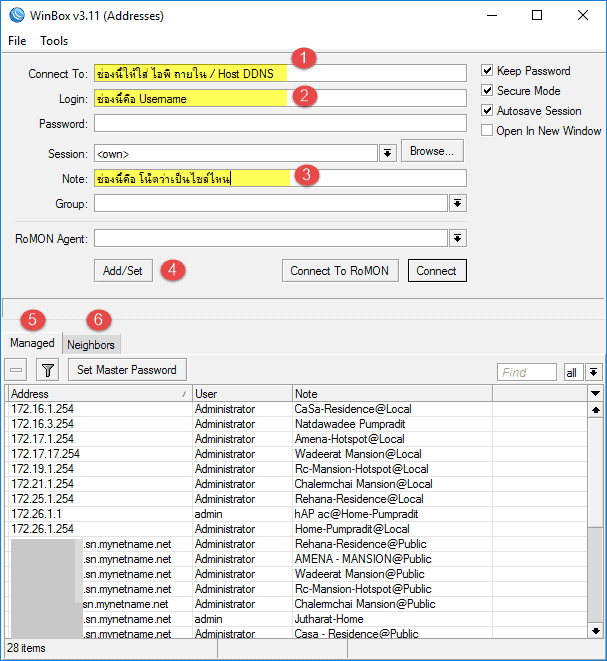607x661 pixels.
Task: Expand the RoMON Agent dropdown arrow
Action: [457, 238]
